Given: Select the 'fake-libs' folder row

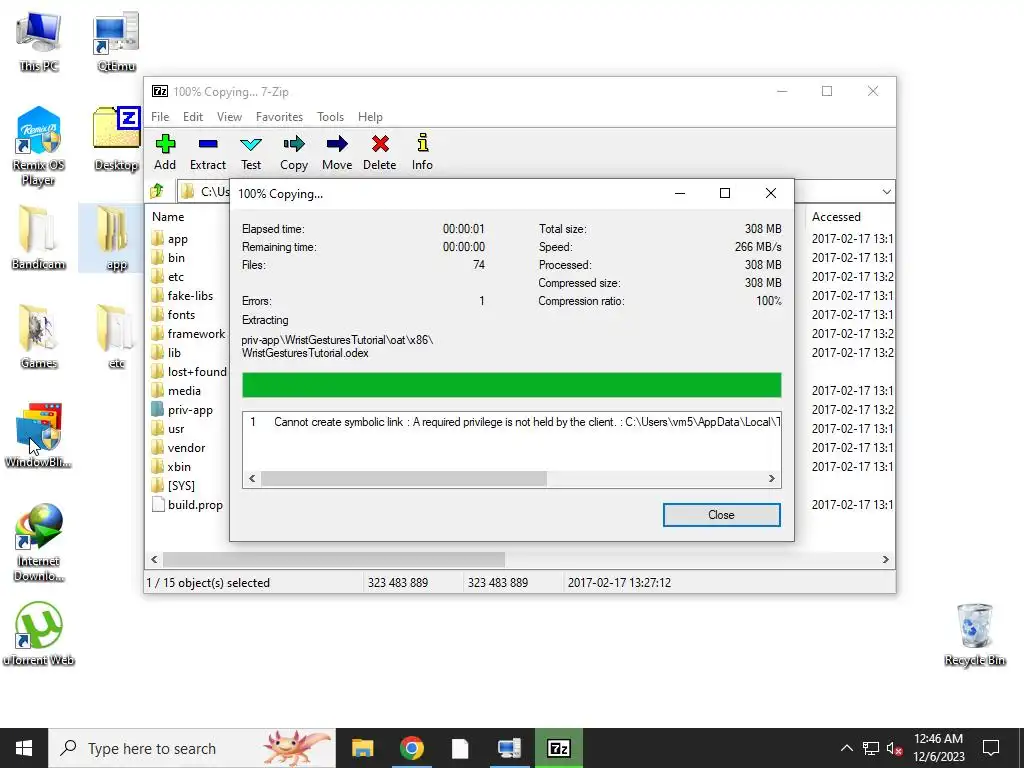Looking at the screenshot, I should (x=188, y=296).
